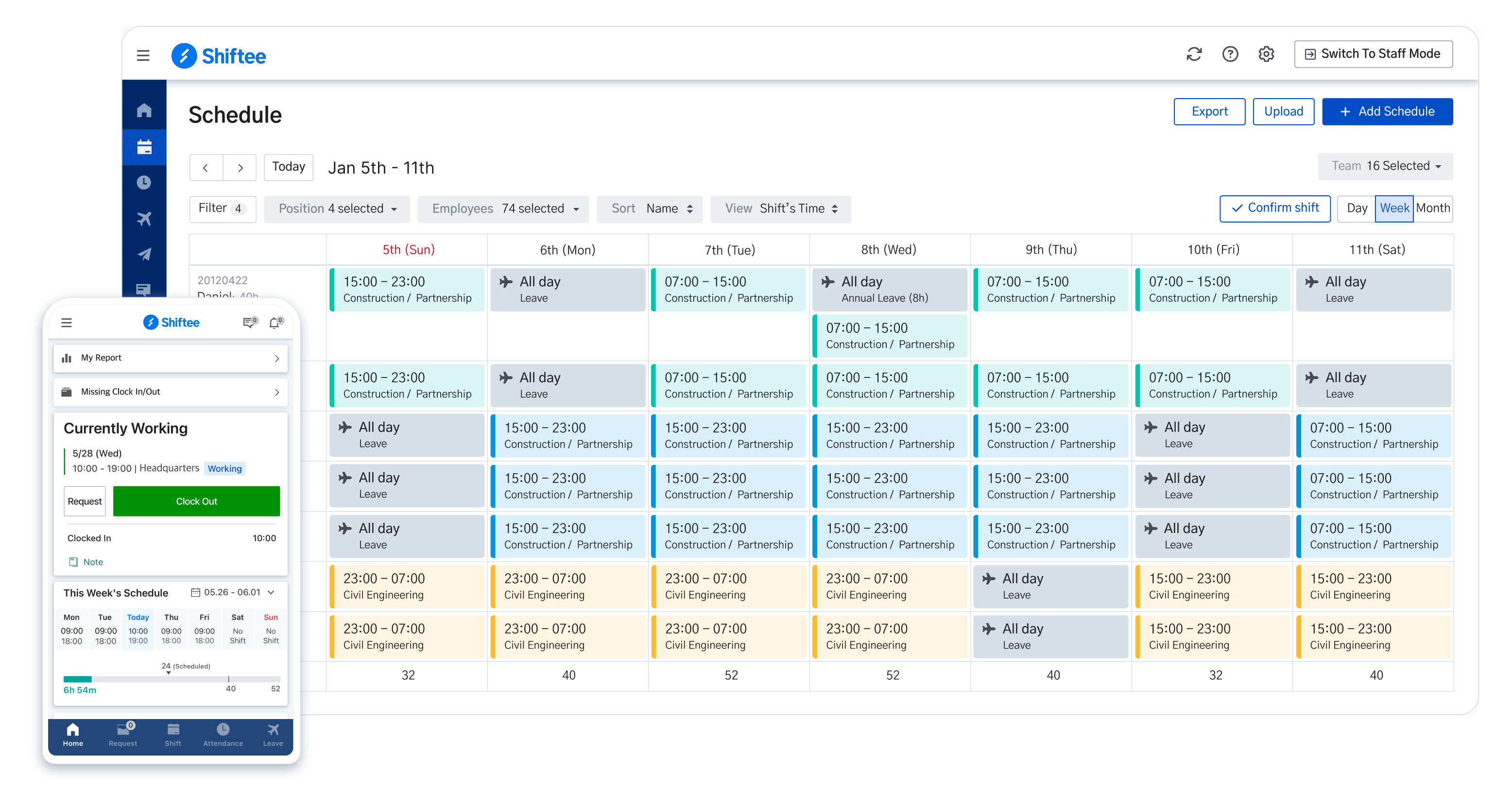1512x806 pixels.
Task: Open the Annual Leave (8h) entry on Wednesday
Action: click(889, 290)
